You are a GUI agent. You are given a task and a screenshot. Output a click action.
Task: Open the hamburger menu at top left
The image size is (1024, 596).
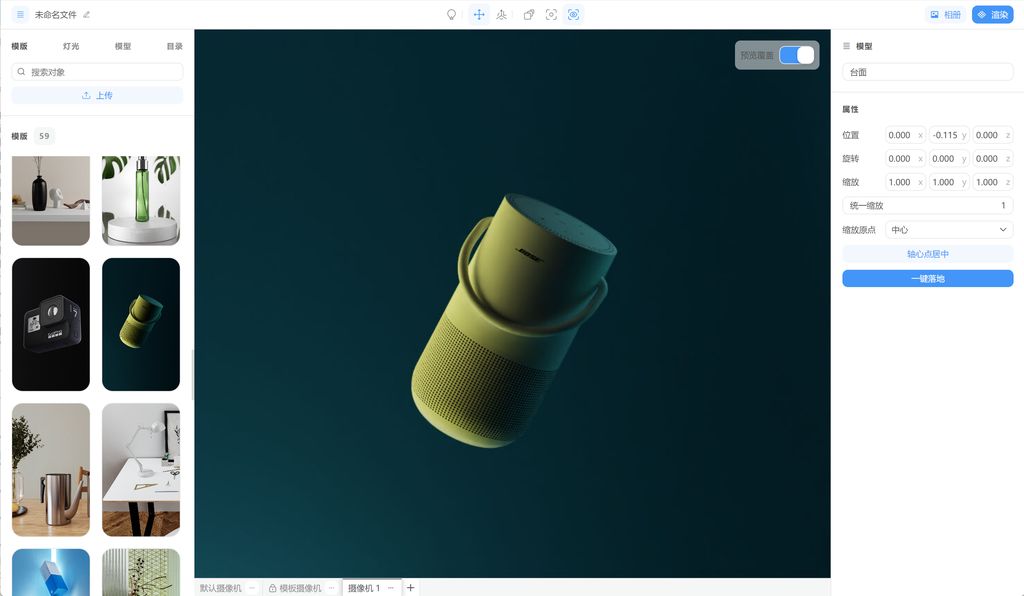pos(20,15)
